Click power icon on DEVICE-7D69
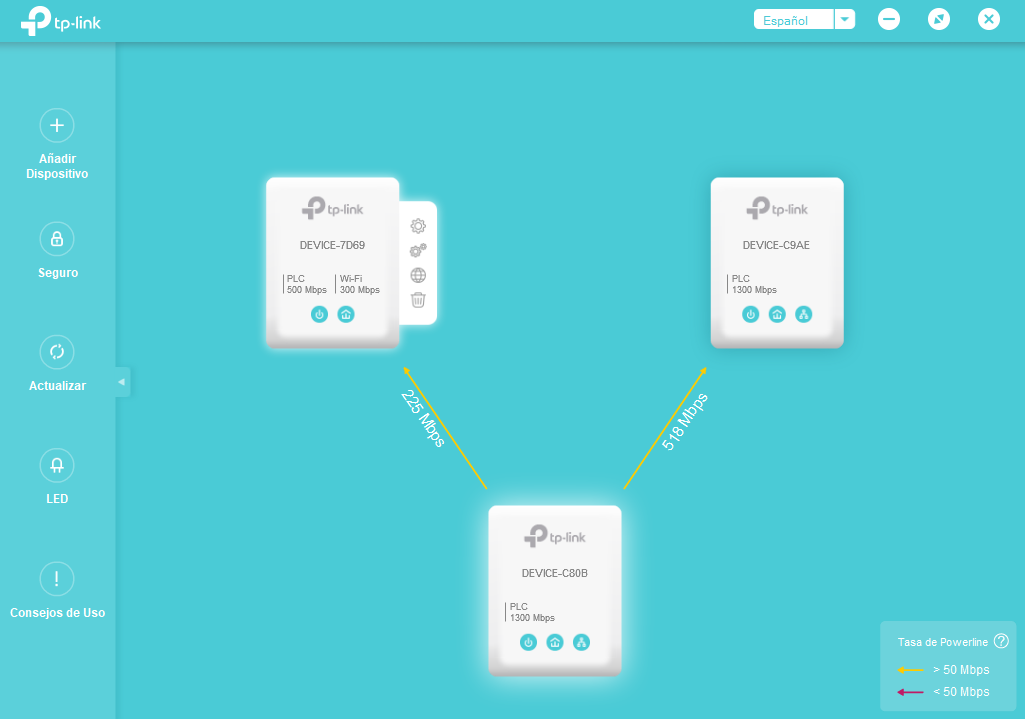This screenshot has height=719, width=1025. (x=319, y=314)
